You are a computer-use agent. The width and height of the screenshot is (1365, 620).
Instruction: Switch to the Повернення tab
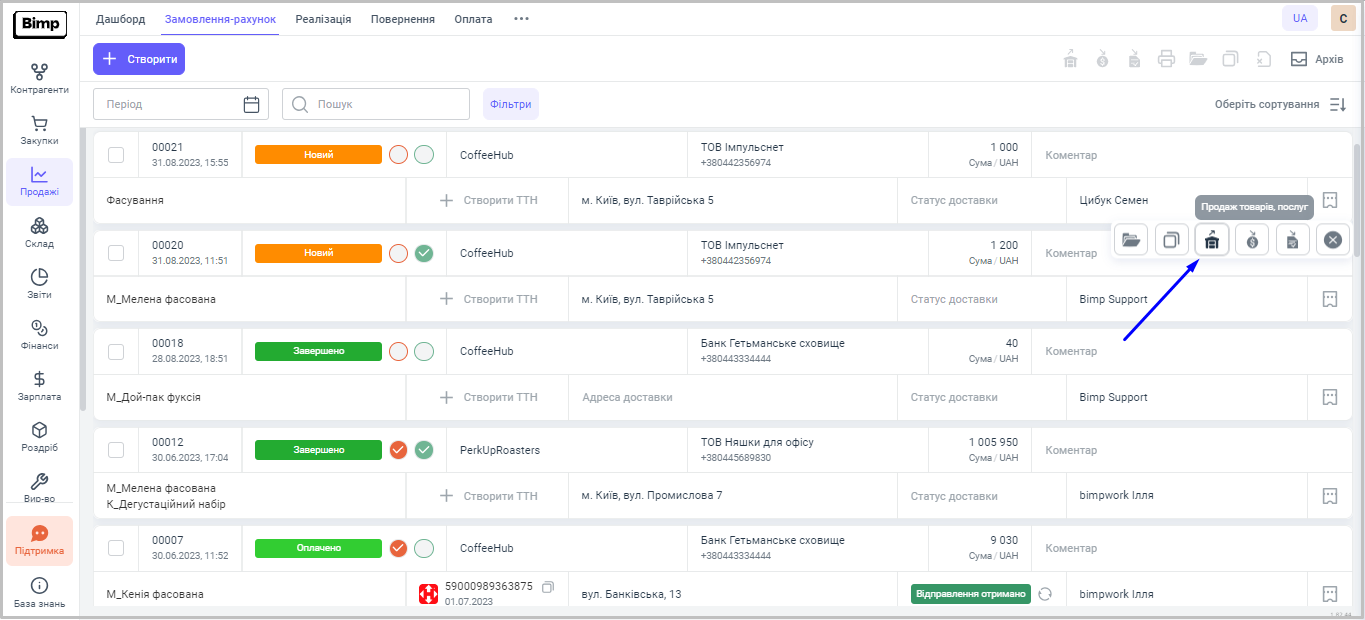coord(402,19)
